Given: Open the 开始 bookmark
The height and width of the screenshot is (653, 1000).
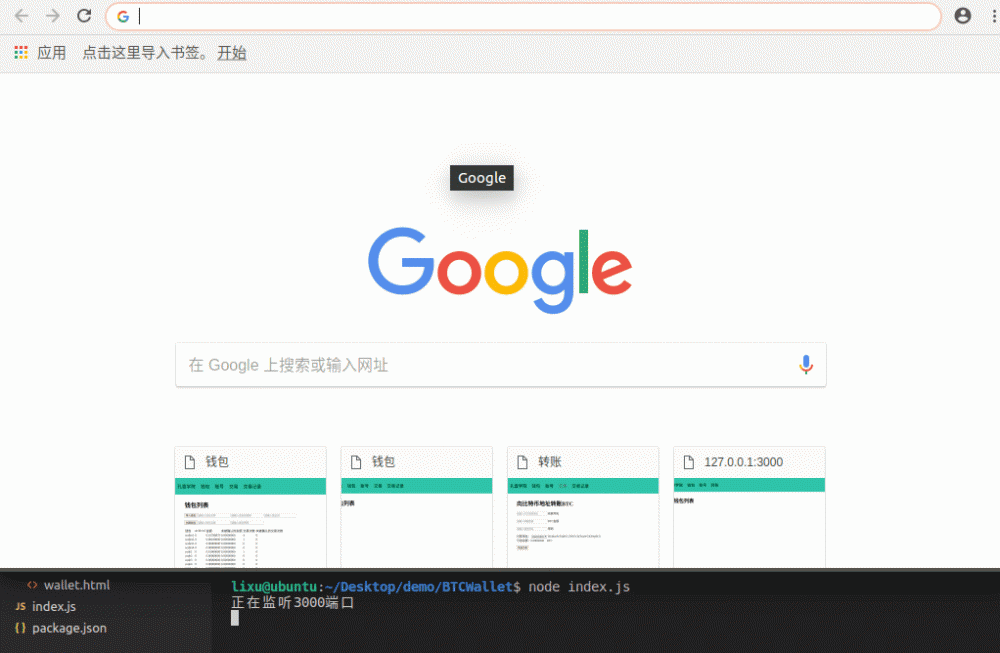Looking at the screenshot, I should click(x=231, y=52).
